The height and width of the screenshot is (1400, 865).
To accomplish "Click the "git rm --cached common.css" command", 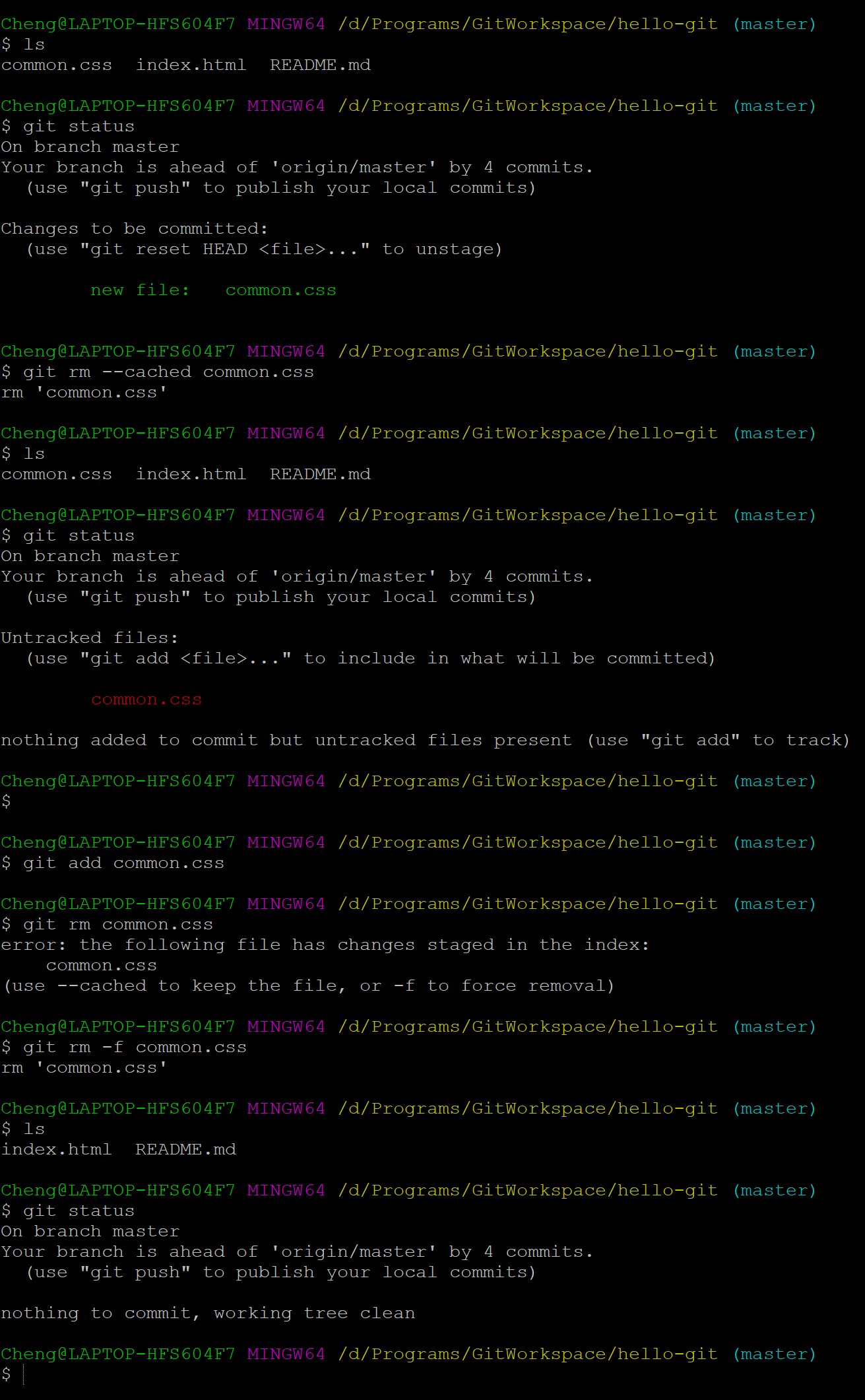I will (x=168, y=372).
